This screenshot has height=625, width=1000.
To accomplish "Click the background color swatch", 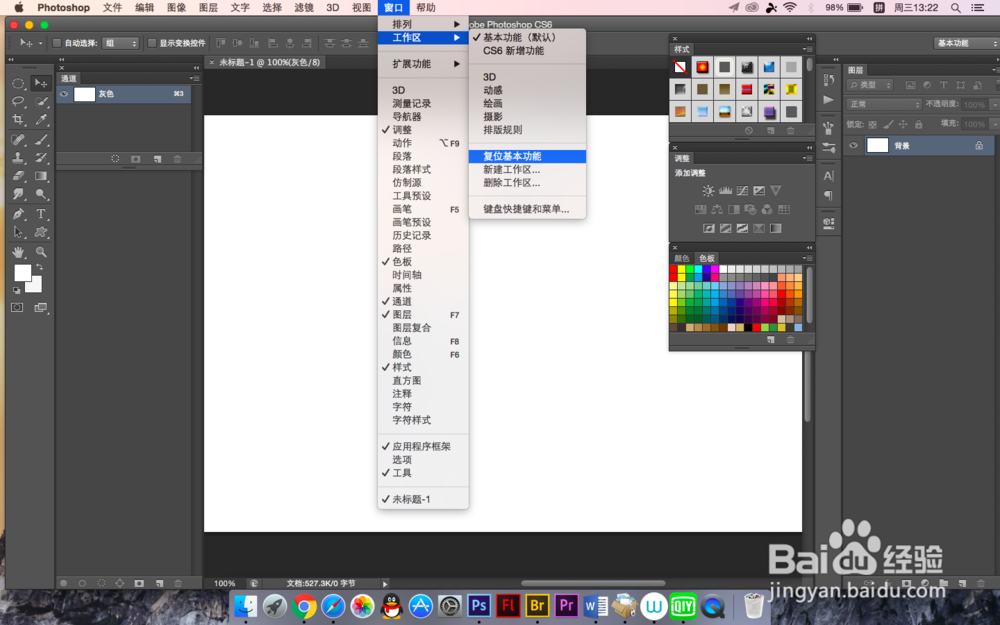I will pos(36,285).
